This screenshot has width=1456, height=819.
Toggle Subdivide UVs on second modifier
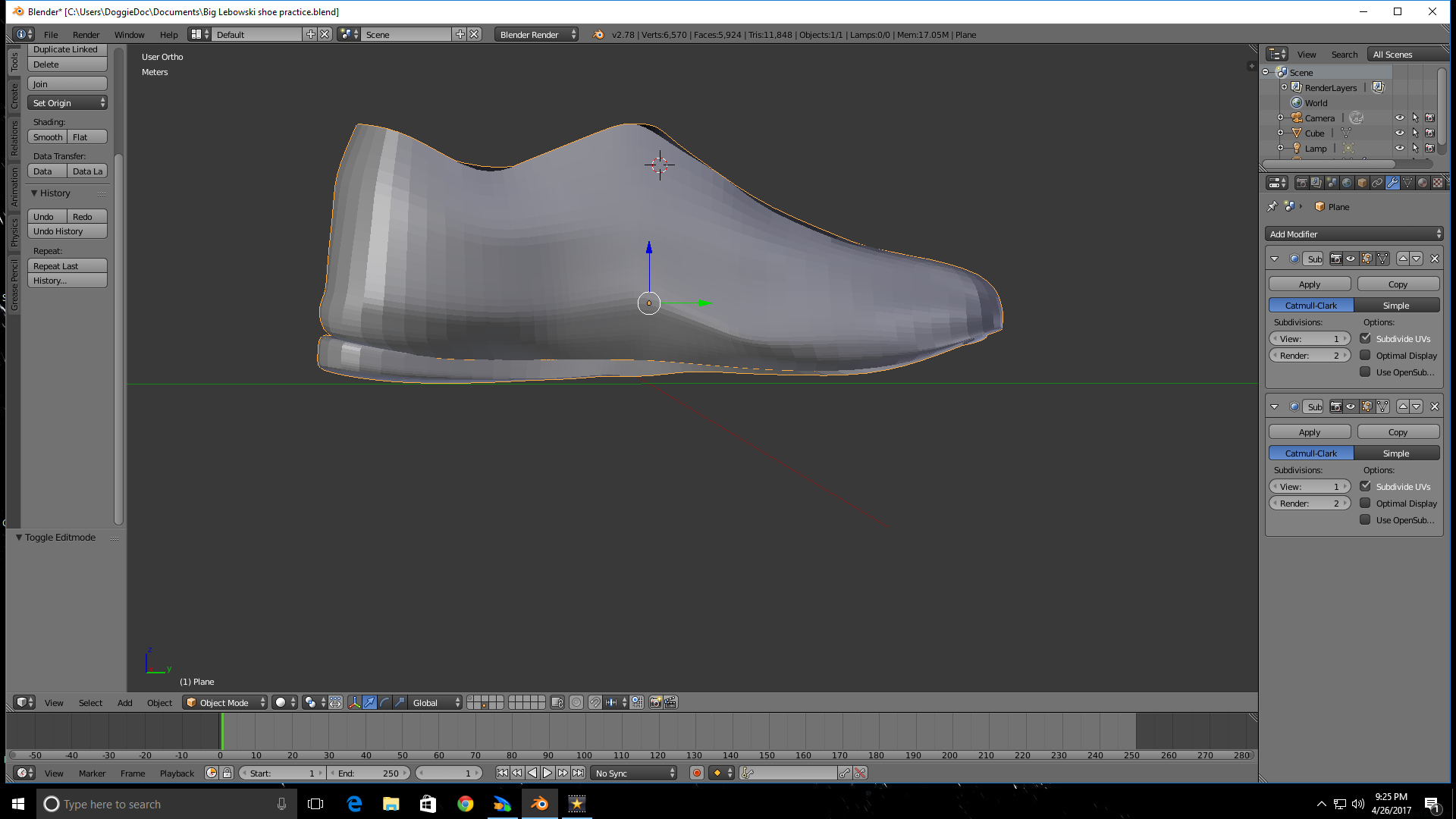tap(1365, 486)
